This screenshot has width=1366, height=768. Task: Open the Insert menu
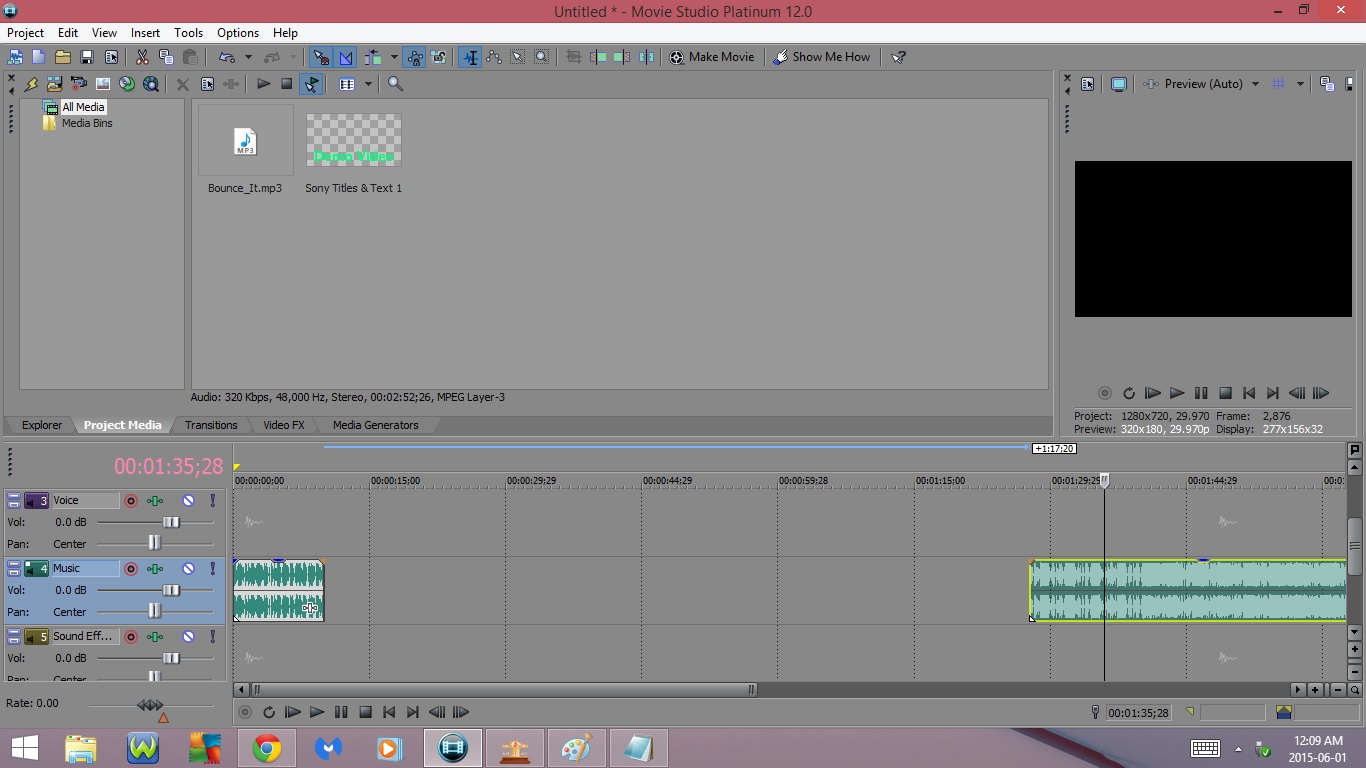(145, 33)
